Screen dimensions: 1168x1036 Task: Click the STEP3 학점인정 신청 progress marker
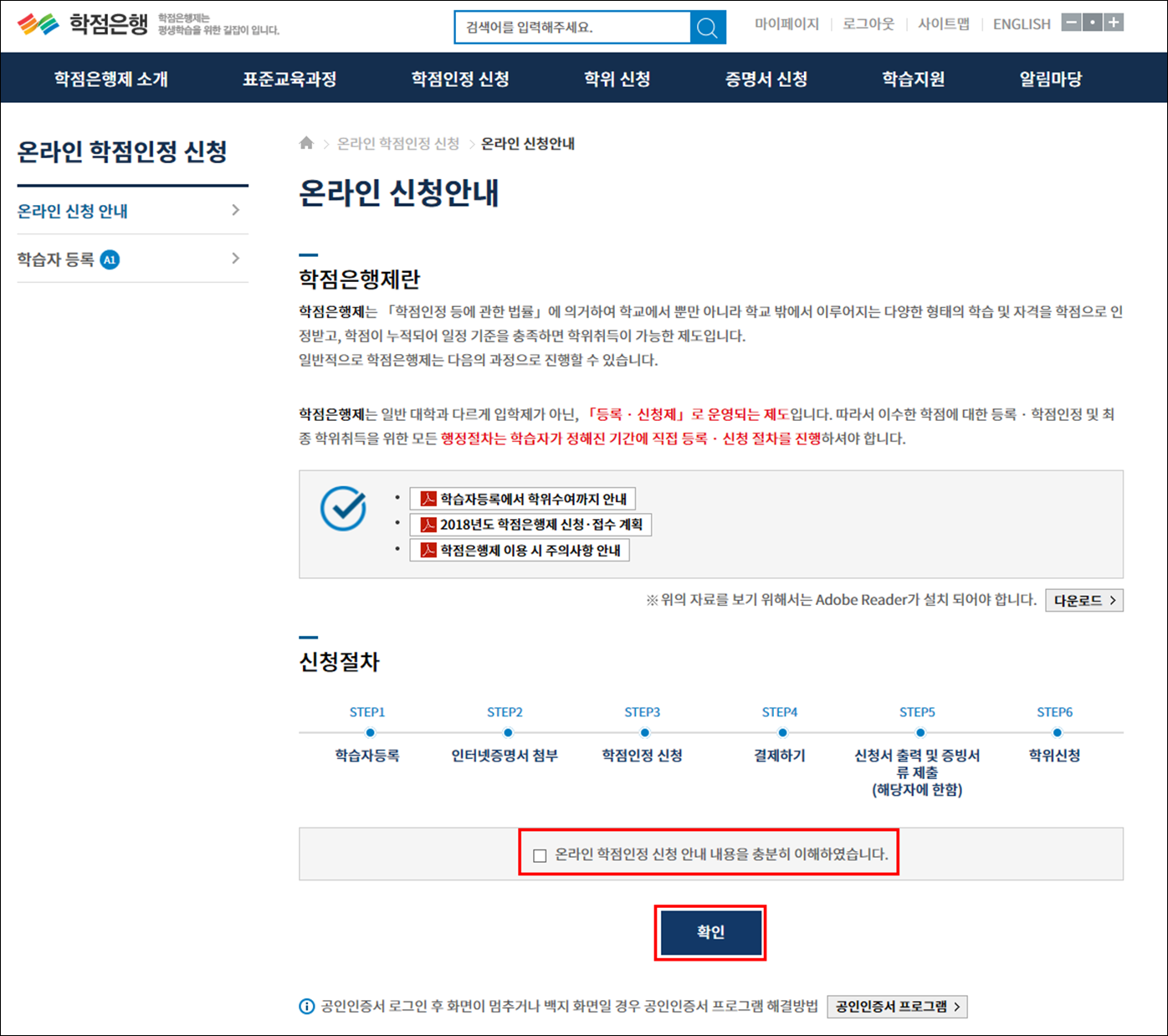pos(644,732)
